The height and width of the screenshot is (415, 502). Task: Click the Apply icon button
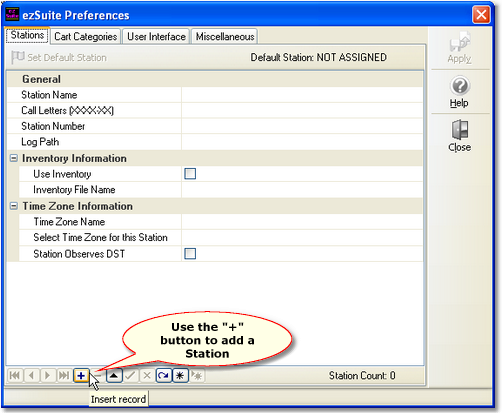click(459, 48)
